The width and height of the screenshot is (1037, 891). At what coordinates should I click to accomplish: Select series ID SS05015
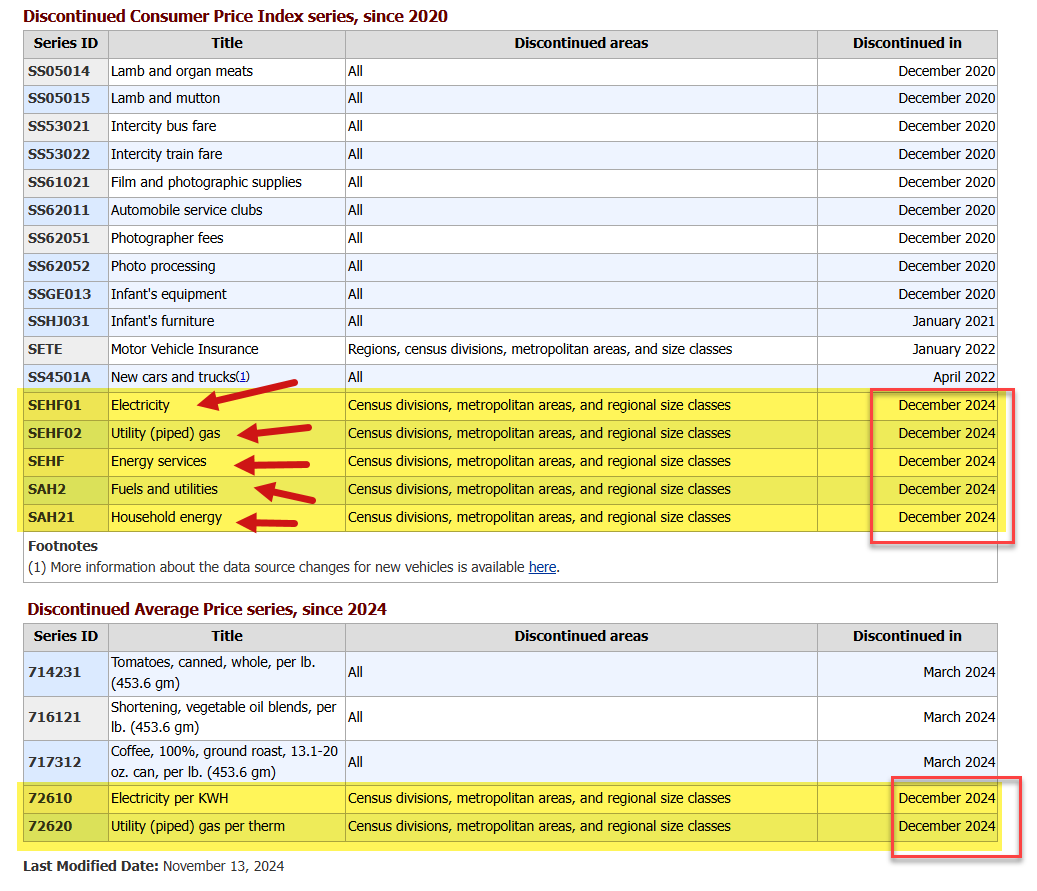coord(58,98)
